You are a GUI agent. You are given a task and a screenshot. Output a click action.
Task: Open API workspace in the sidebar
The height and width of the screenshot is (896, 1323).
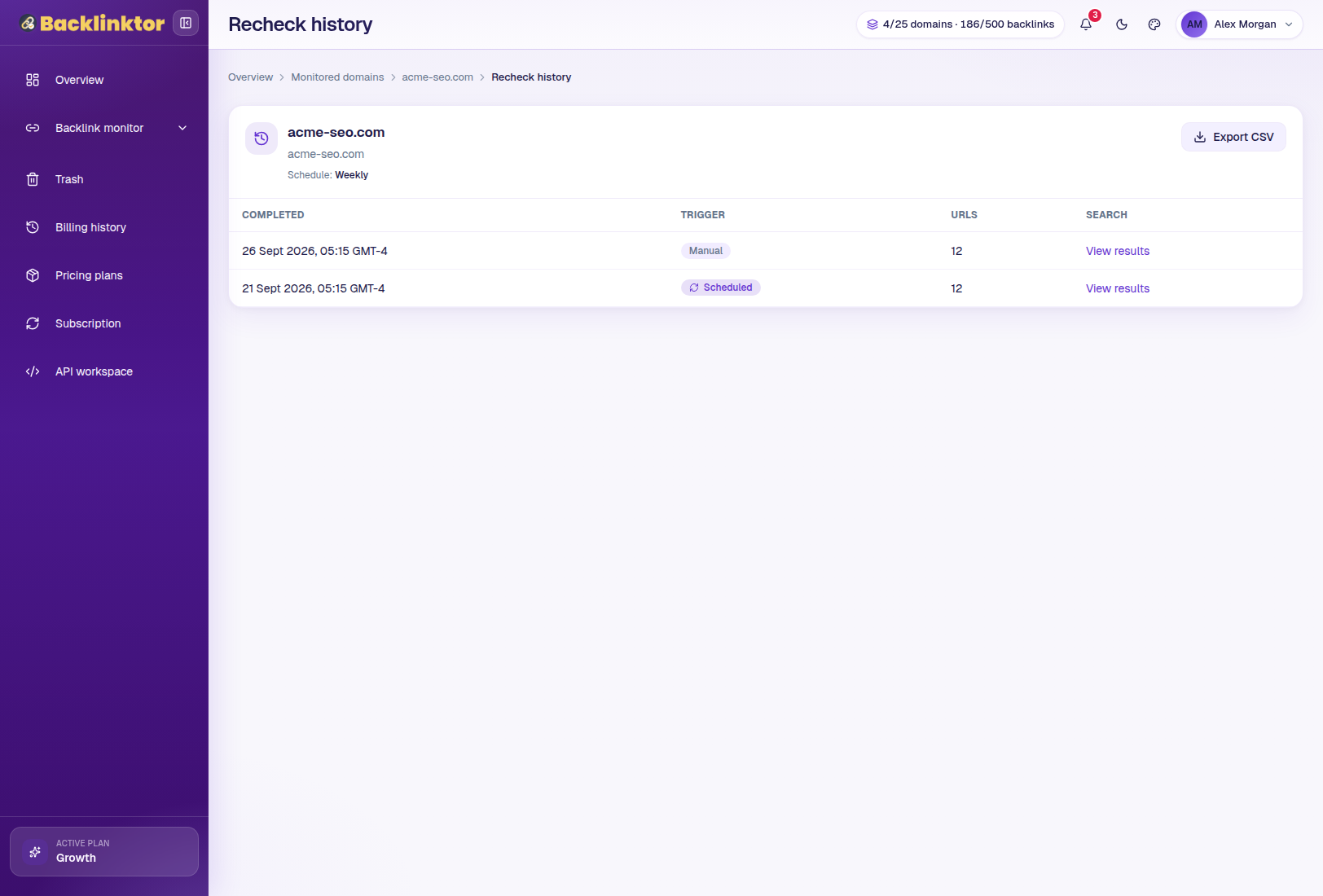point(104,371)
